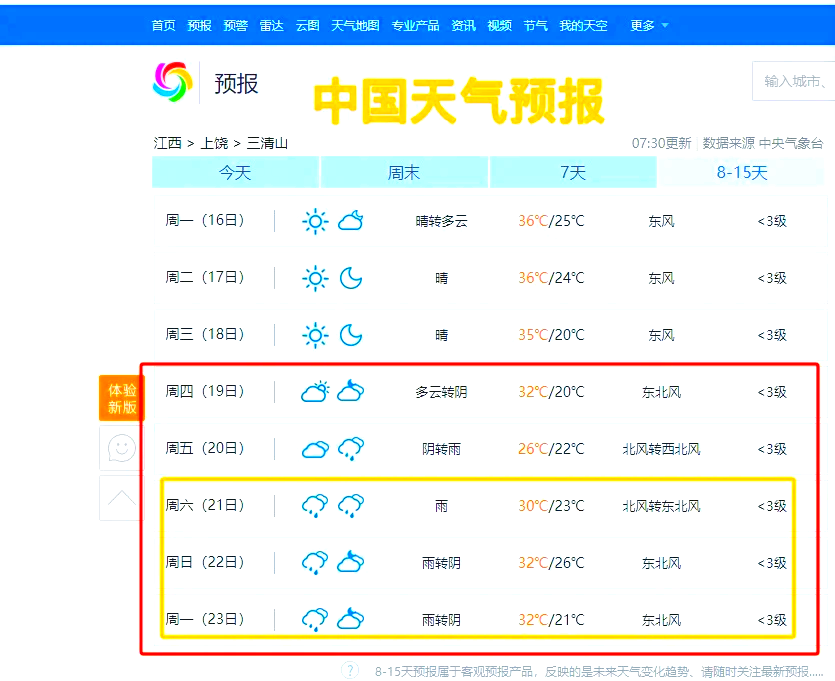Click the overcast cloud icon for 周五 (20日)
This screenshot has height=681, width=835.
pos(315,449)
